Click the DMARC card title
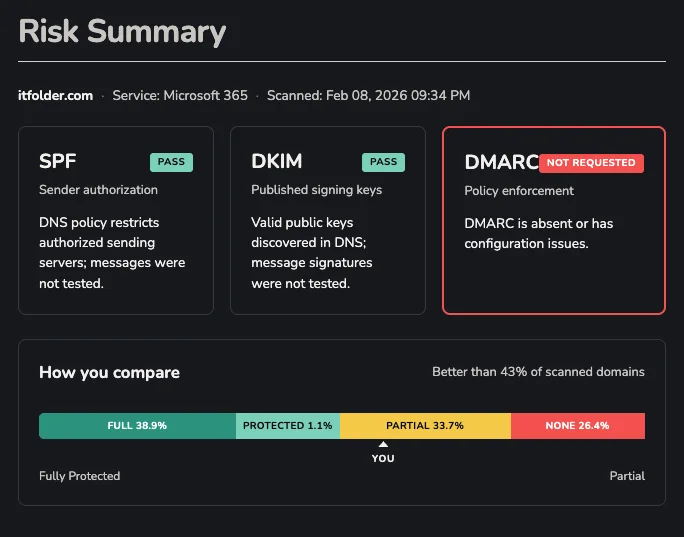 click(x=501, y=162)
